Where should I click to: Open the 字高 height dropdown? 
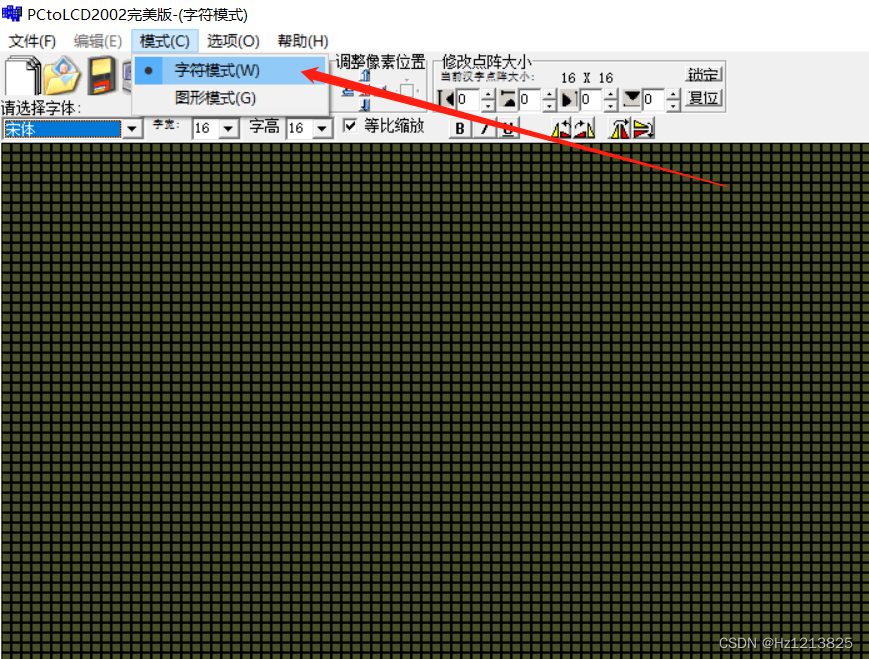pos(322,129)
